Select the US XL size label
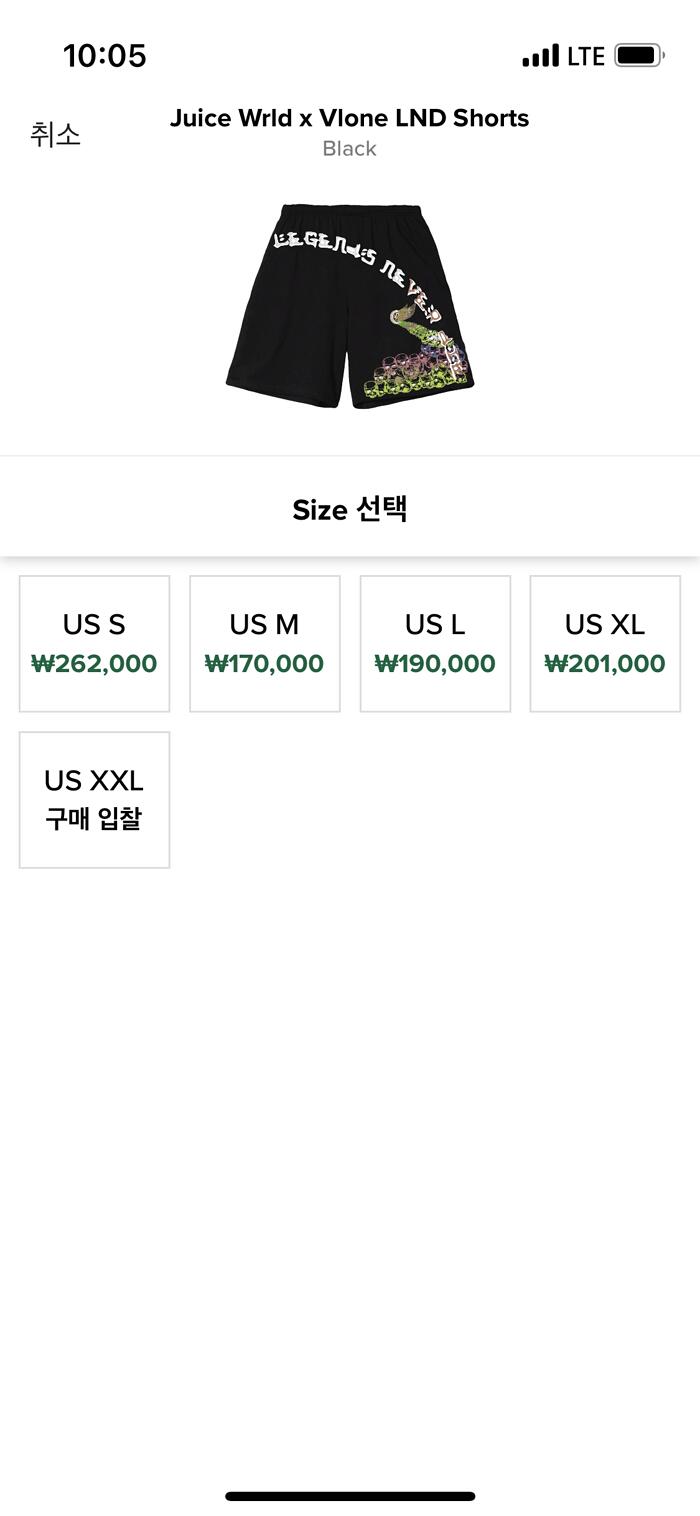The width and height of the screenshot is (700, 1516). point(605,624)
